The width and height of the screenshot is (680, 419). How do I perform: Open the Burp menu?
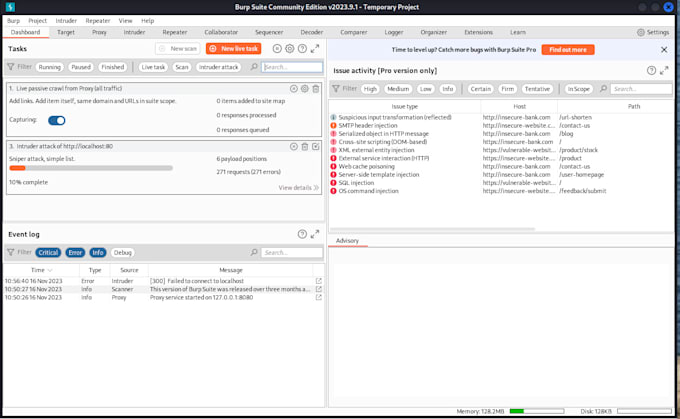pyautogui.click(x=13, y=20)
